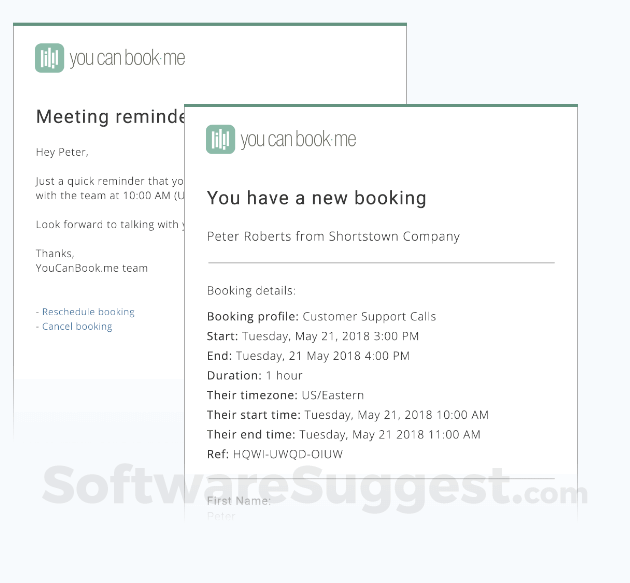
Task: Select the 'Peter Roberts from Shortstown Company' line
Action: coord(333,237)
